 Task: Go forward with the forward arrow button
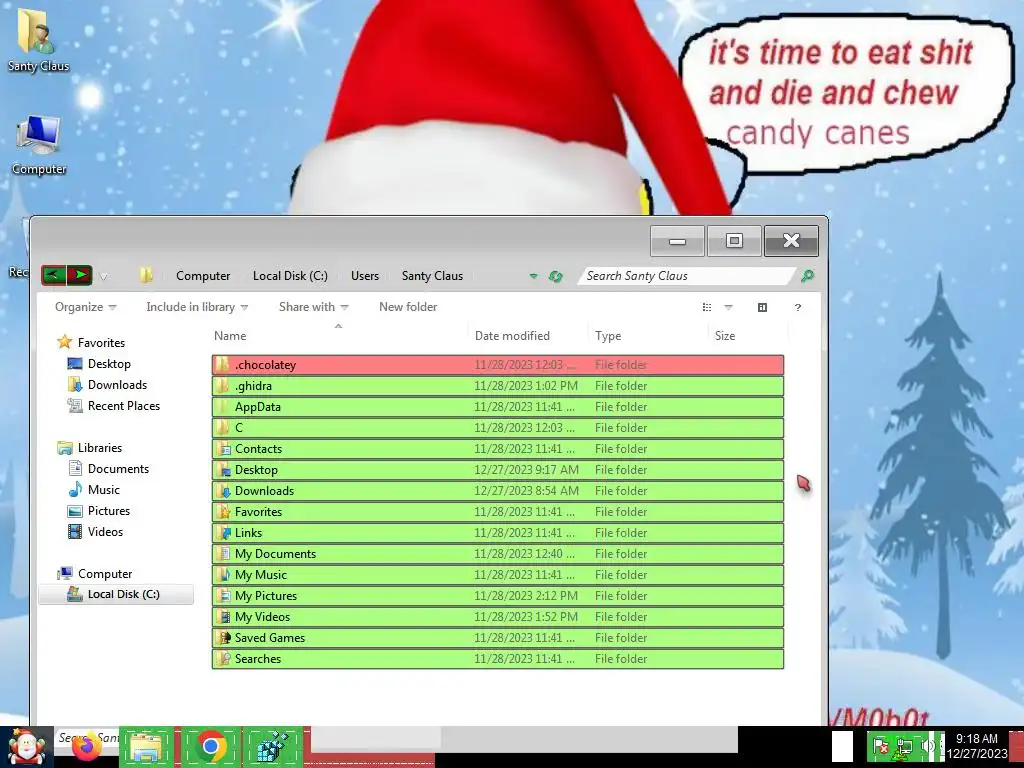(80, 275)
